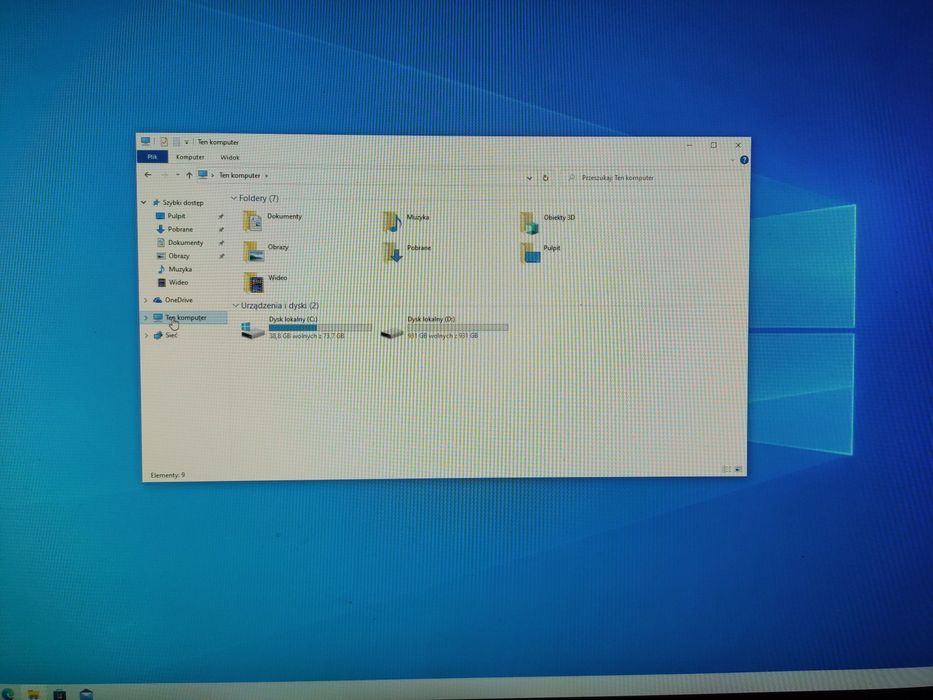Select the Dysk lokalny (C:) drive icon
The height and width of the screenshot is (700, 933).
(252, 329)
